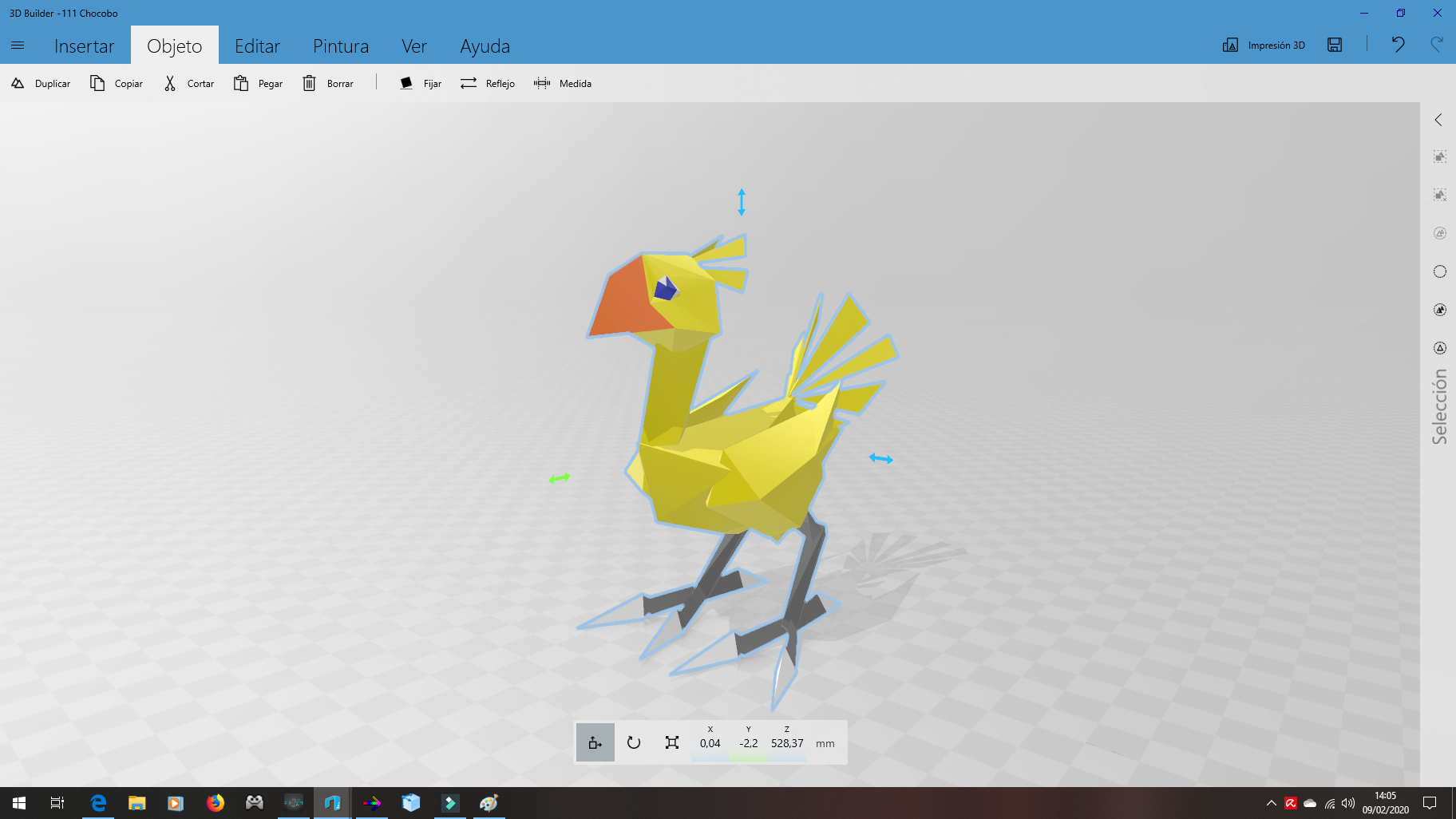The width and height of the screenshot is (1456, 819).
Task: Click the volume speaker tray icon
Action: pos(1348,803)
